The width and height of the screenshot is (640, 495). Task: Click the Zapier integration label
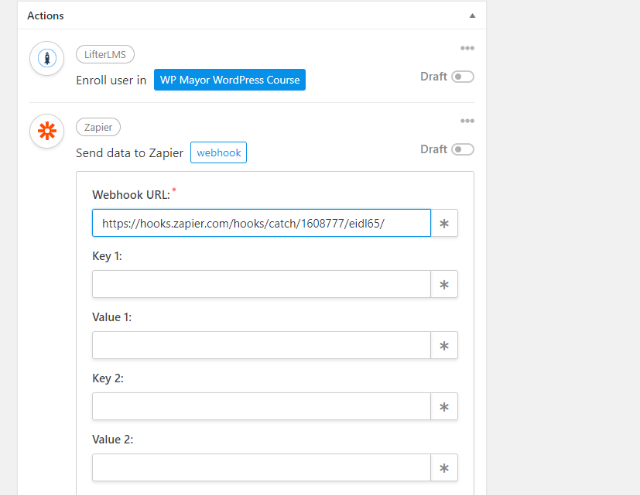pyautogui.click(x=98, y=127)
